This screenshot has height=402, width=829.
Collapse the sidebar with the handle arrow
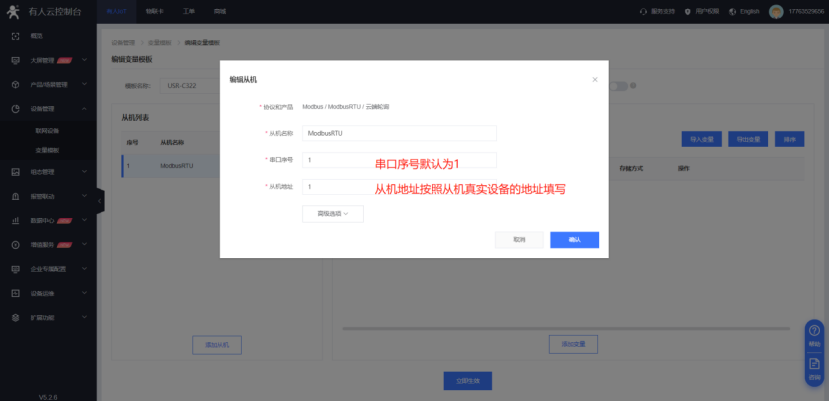click(x=100, y=201)
